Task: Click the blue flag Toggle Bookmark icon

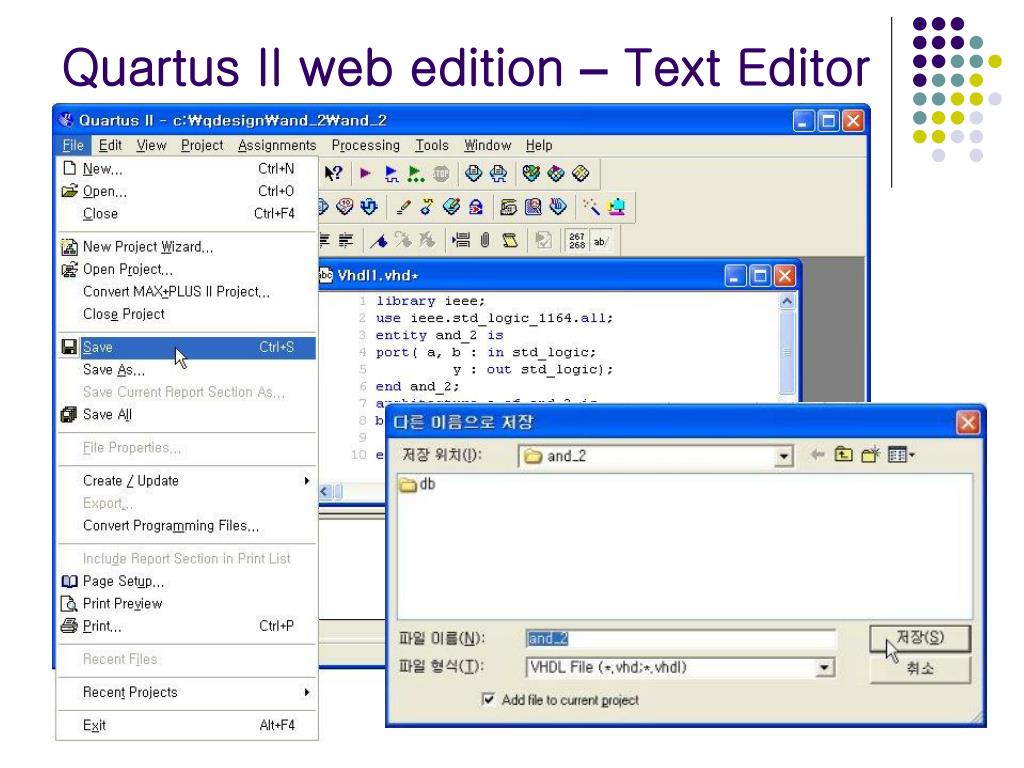Action: tap(379, 241)
